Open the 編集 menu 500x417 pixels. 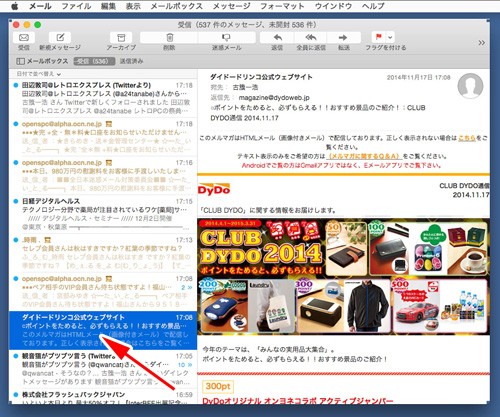108,6
